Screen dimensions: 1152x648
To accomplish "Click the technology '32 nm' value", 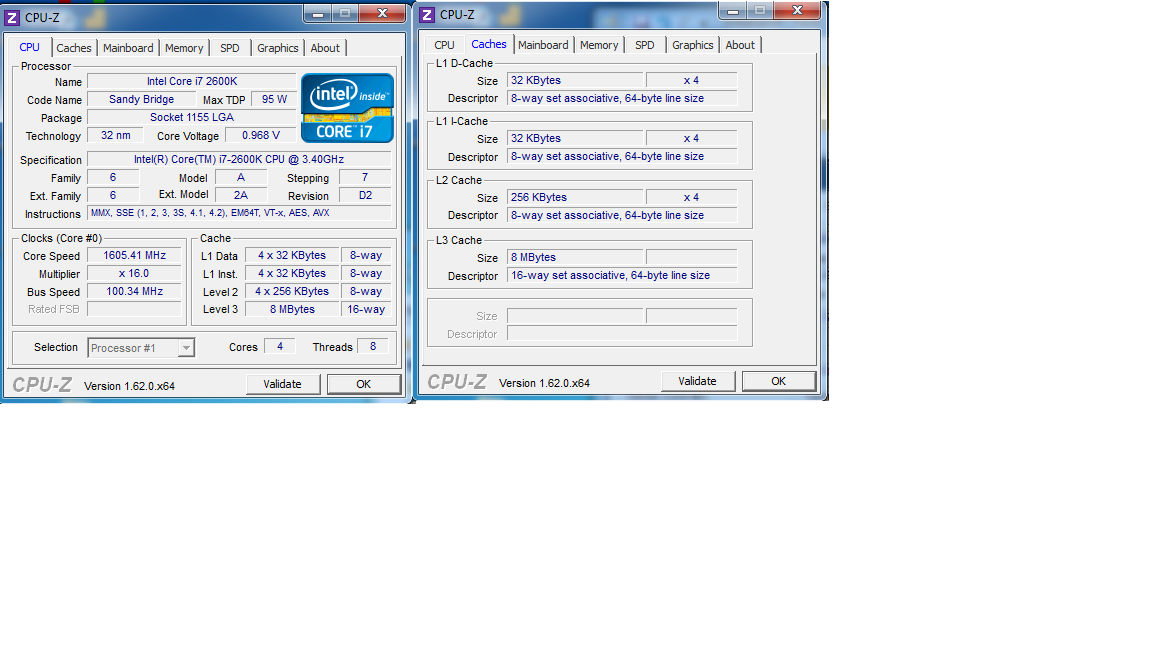I will (115, 135).
